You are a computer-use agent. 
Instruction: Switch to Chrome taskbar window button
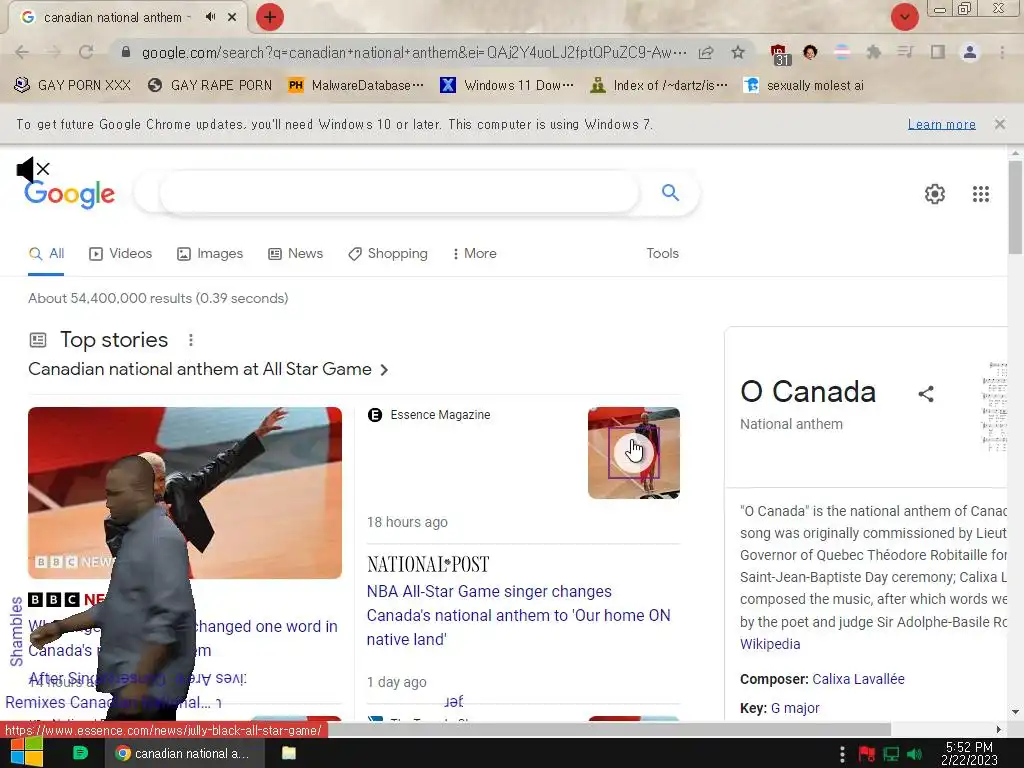tap(185, 753)
